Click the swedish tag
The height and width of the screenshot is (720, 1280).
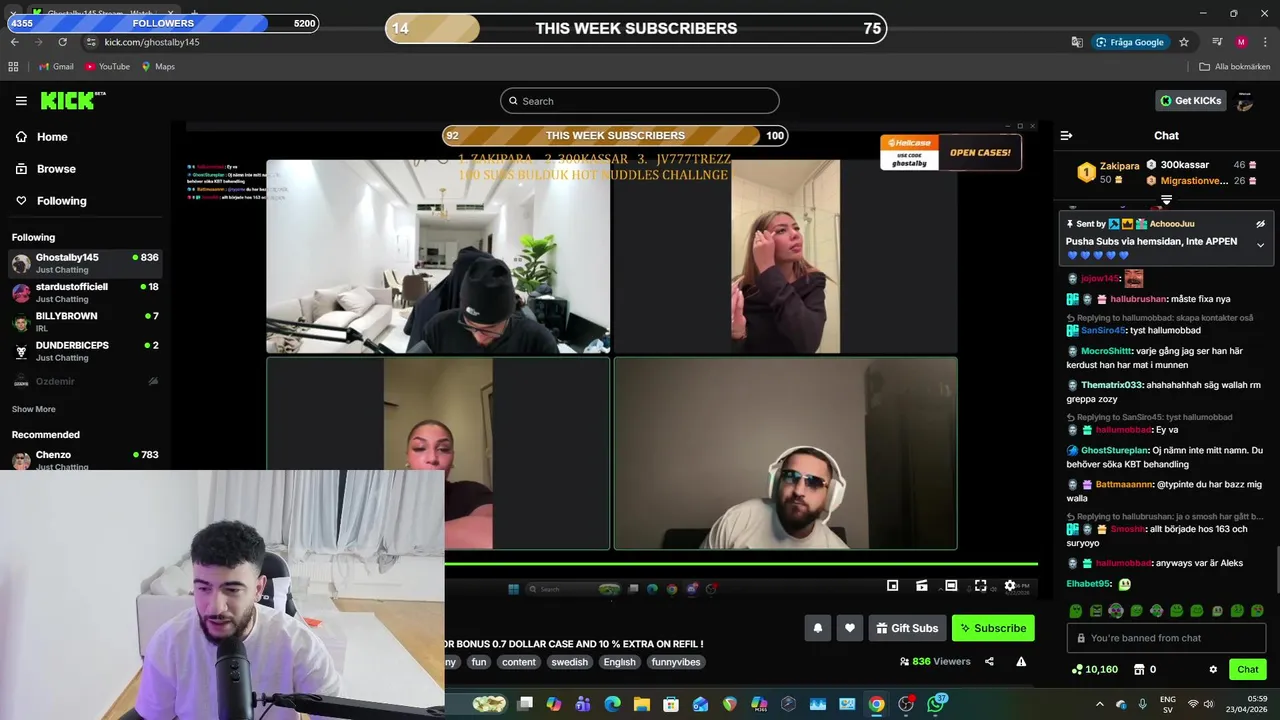click(x=570, y=662)
